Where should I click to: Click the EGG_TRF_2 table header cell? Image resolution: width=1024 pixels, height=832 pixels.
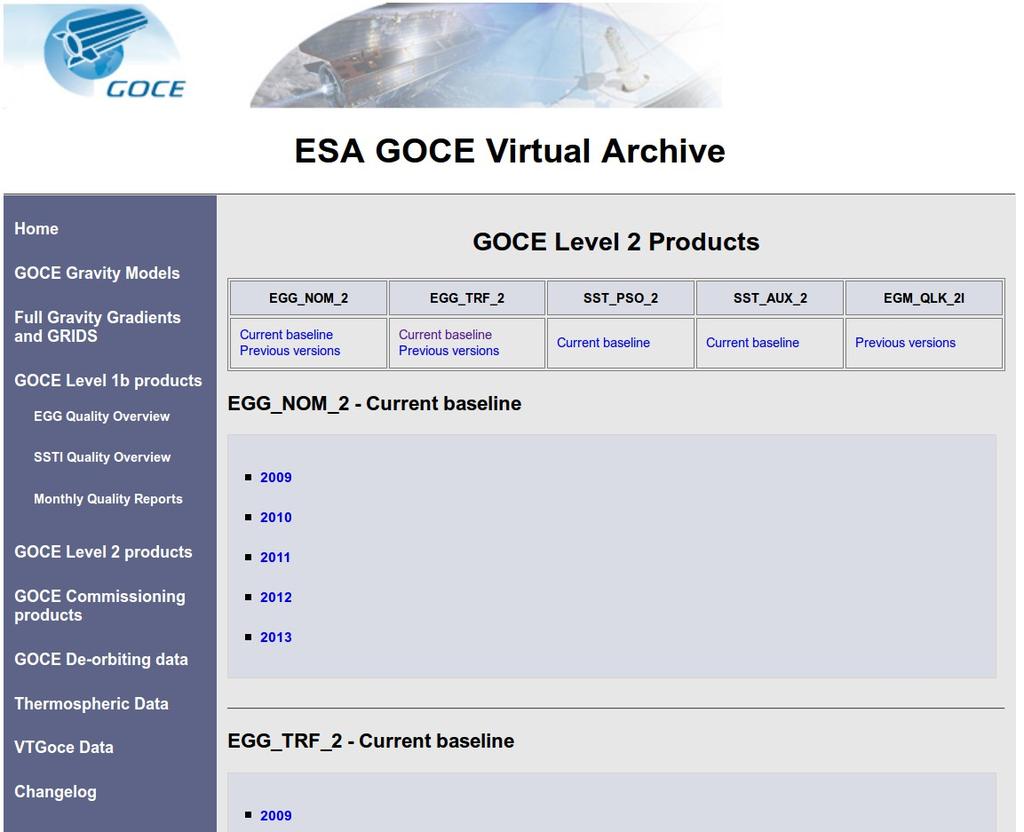tap(467, 298)
